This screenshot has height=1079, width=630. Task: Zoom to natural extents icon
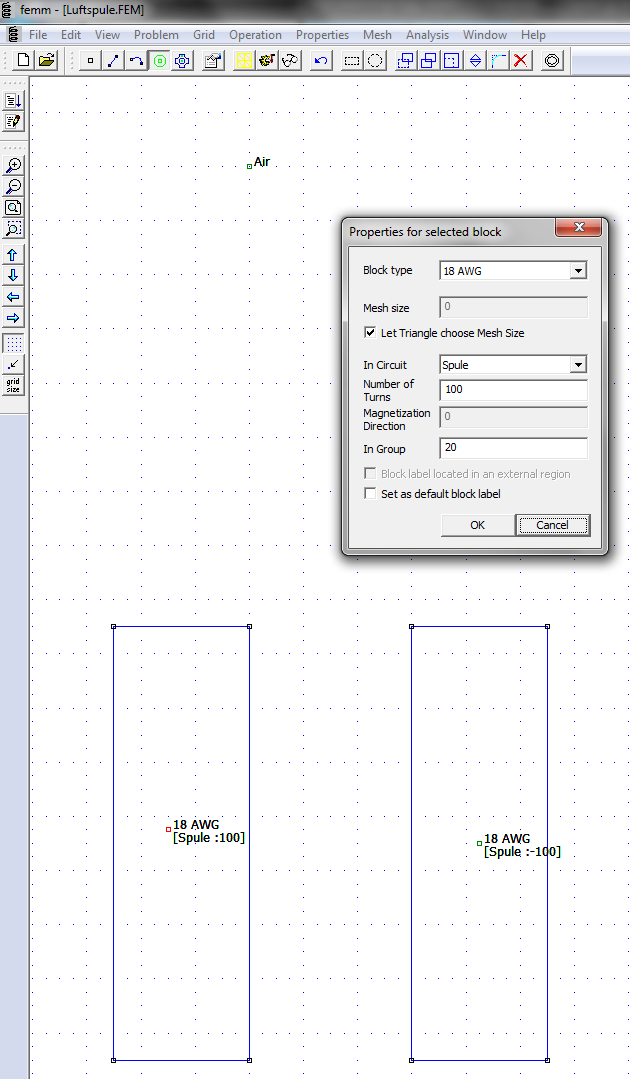[x=14, y=208]
